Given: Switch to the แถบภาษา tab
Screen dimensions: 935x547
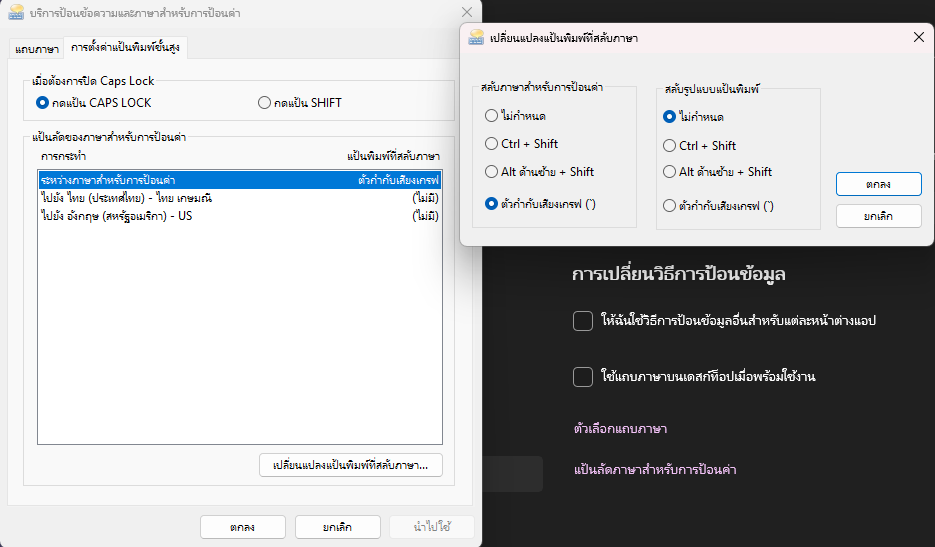Looking at the screenshot, I should coord(37,50).
